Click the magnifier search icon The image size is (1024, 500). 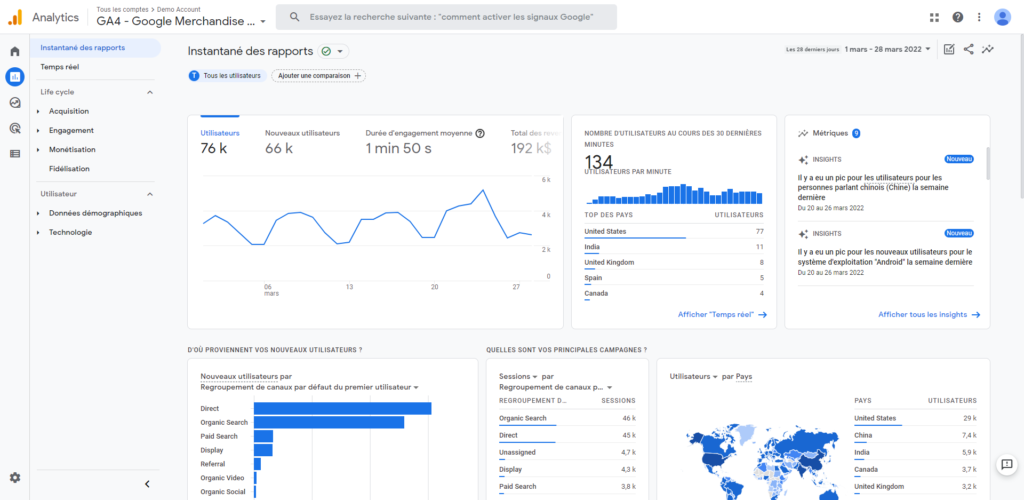295,17
